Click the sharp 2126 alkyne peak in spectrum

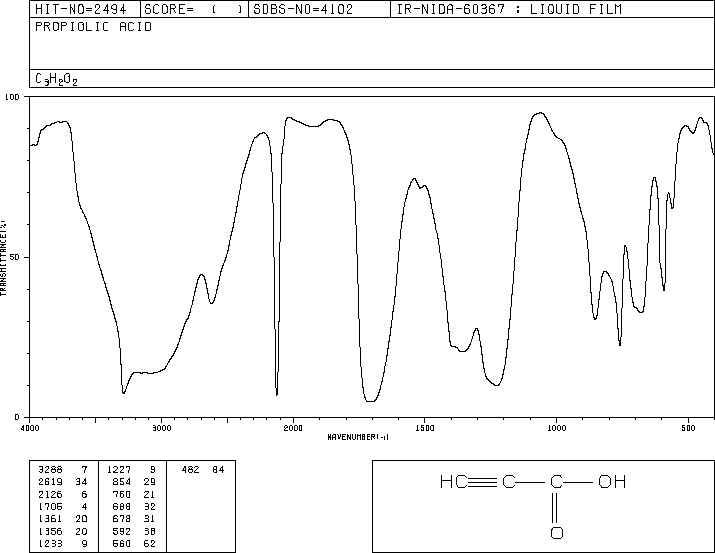click(277, 394)
